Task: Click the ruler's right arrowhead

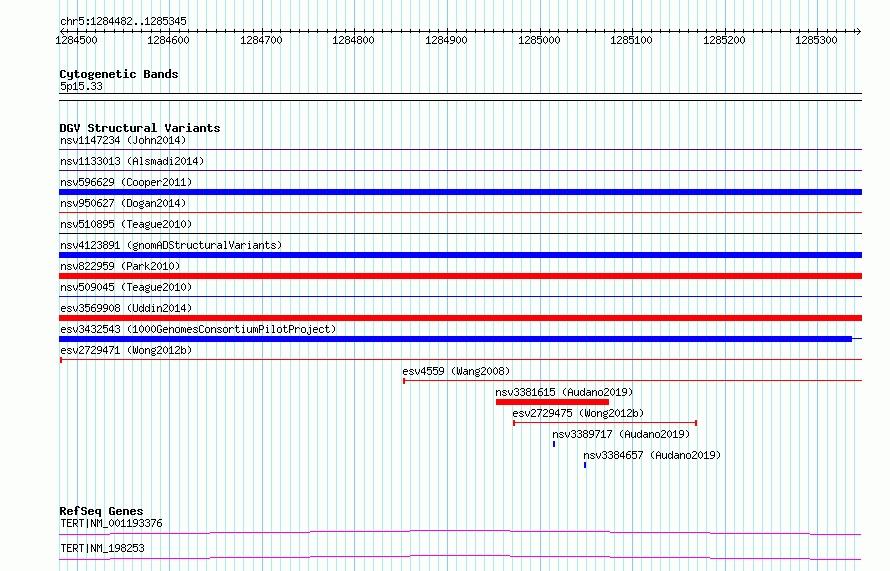Action: pos(858,32)
